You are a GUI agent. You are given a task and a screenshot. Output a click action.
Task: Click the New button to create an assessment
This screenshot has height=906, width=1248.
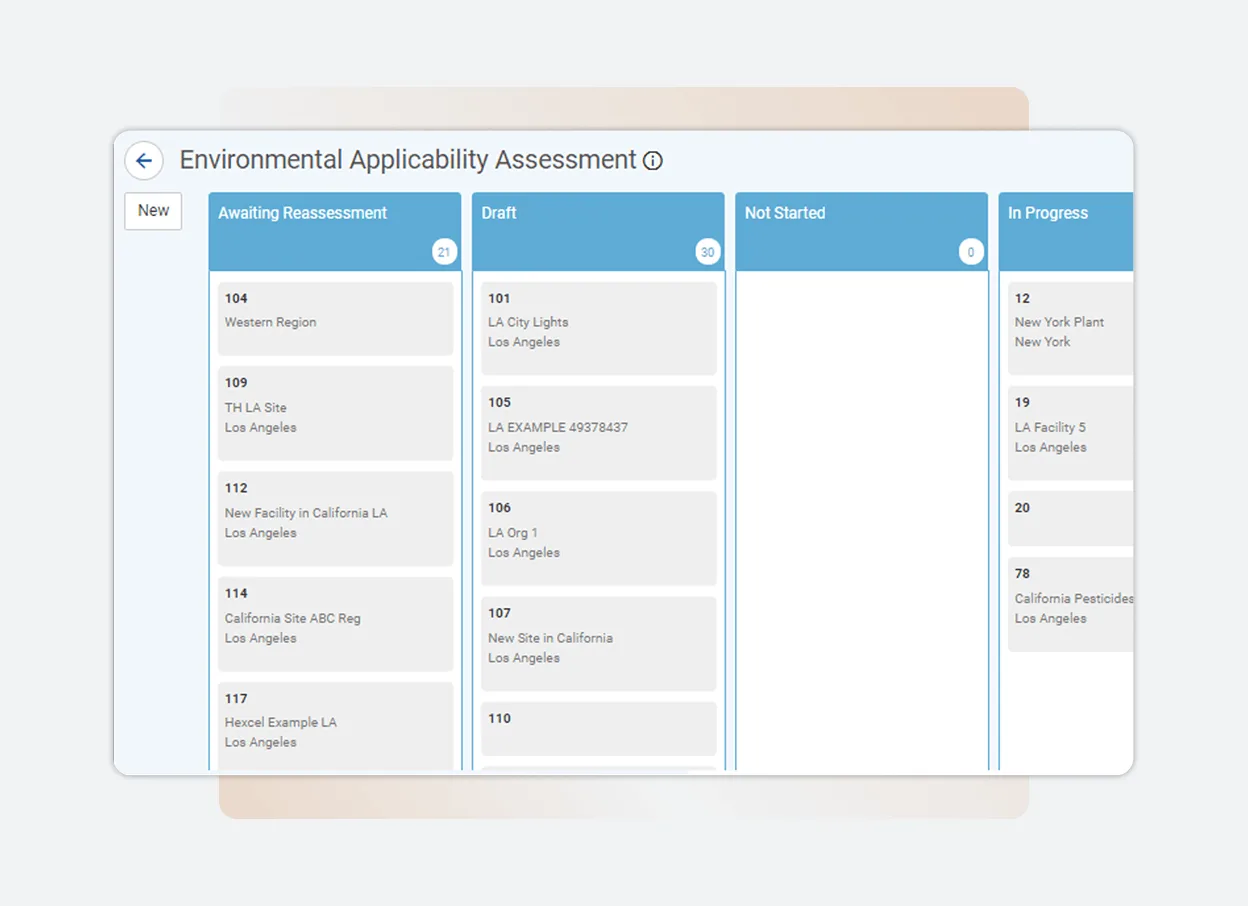pyautogui.click(x=152, y=210)
